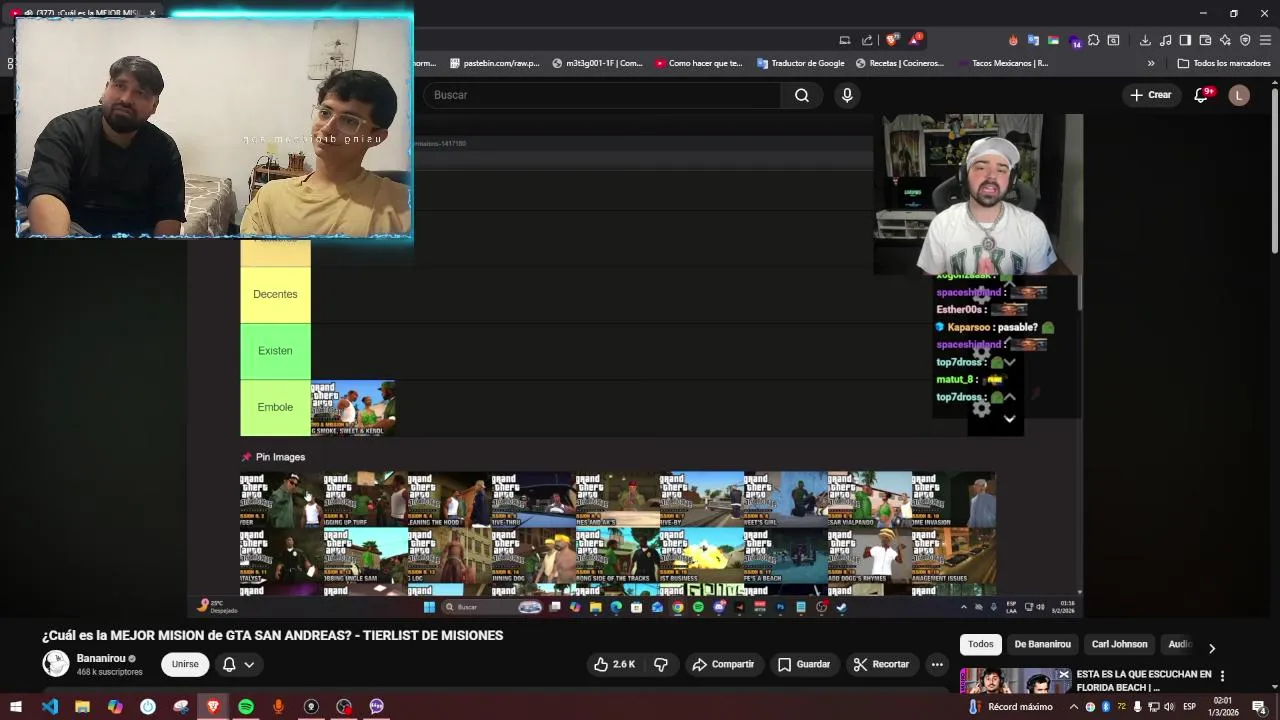Click the Brave Shields lion icon
1280x720 pixels.
point(892,40)
